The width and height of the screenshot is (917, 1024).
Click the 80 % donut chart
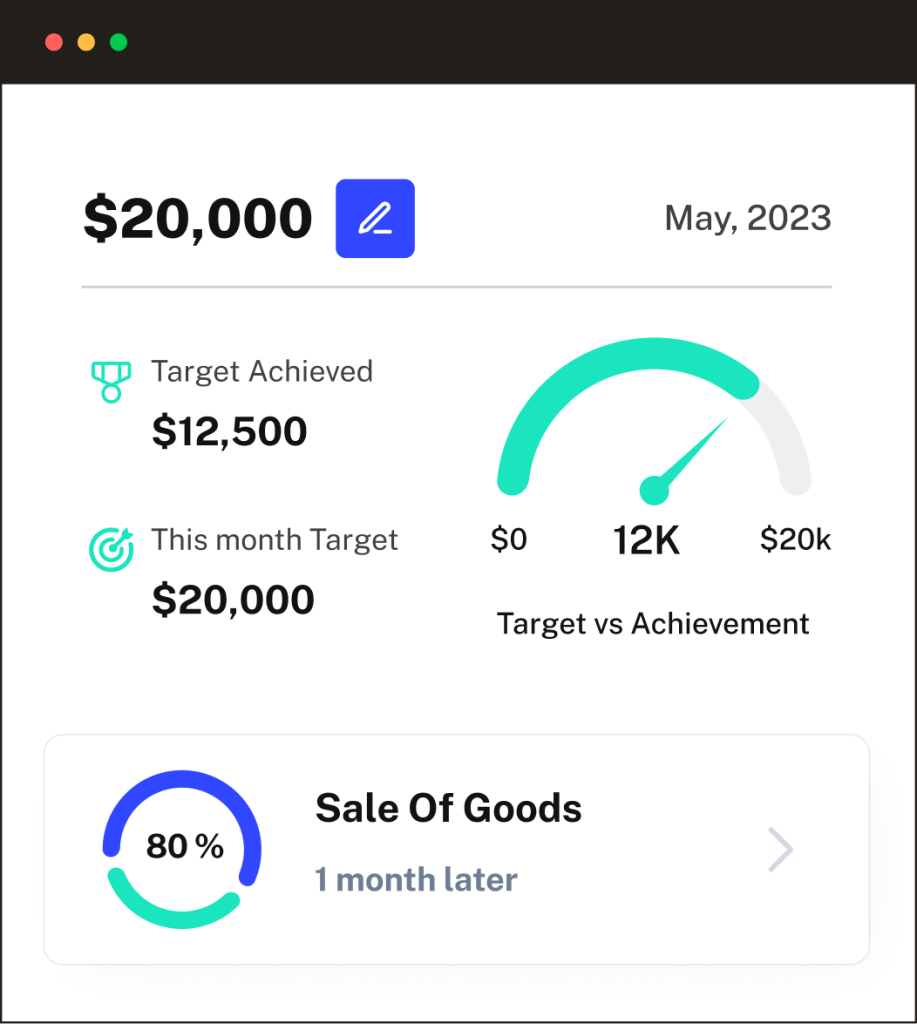[x=181, y=848]
